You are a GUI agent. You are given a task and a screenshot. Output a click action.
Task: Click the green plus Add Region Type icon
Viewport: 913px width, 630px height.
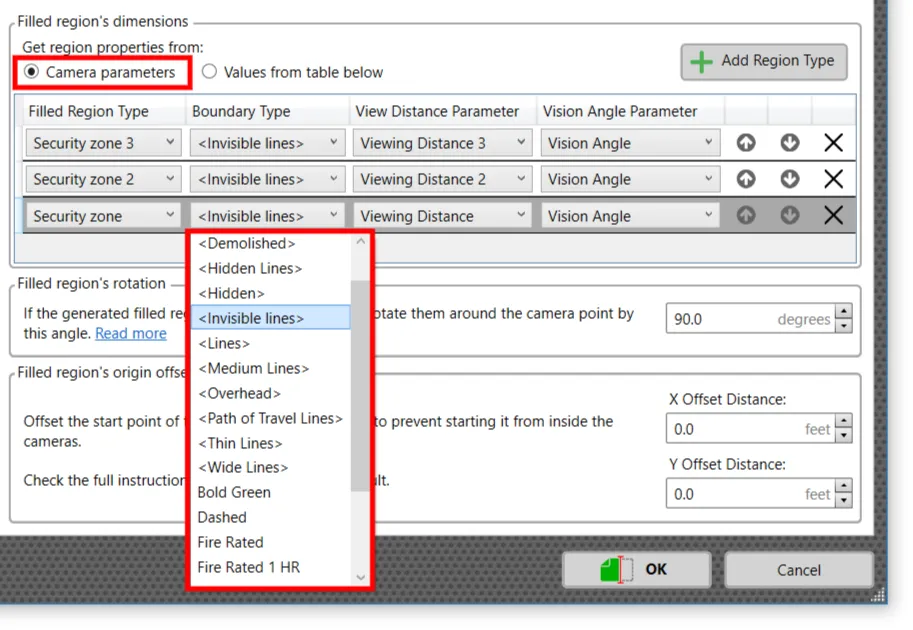(x=702, y=62)
